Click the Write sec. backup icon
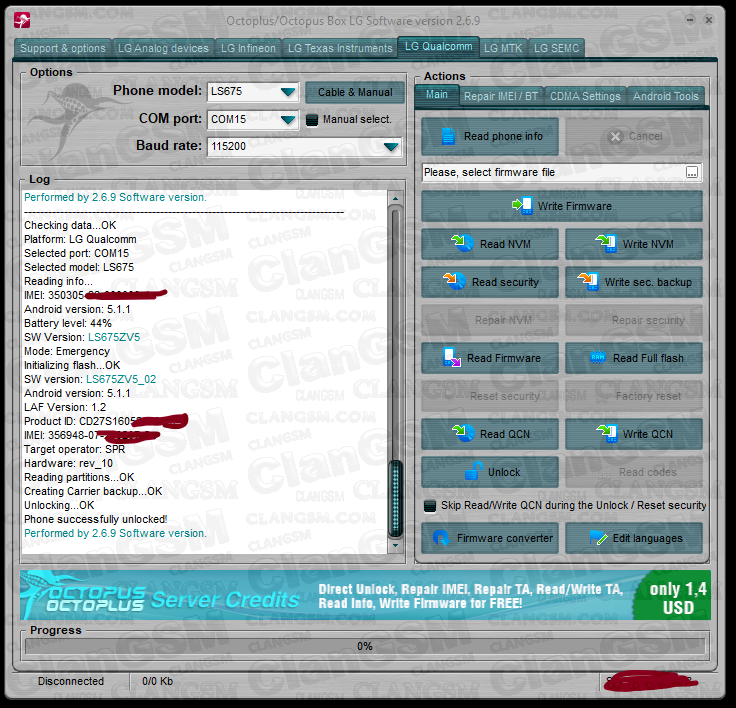Screen dimensions: 736x708 [588, 281]
